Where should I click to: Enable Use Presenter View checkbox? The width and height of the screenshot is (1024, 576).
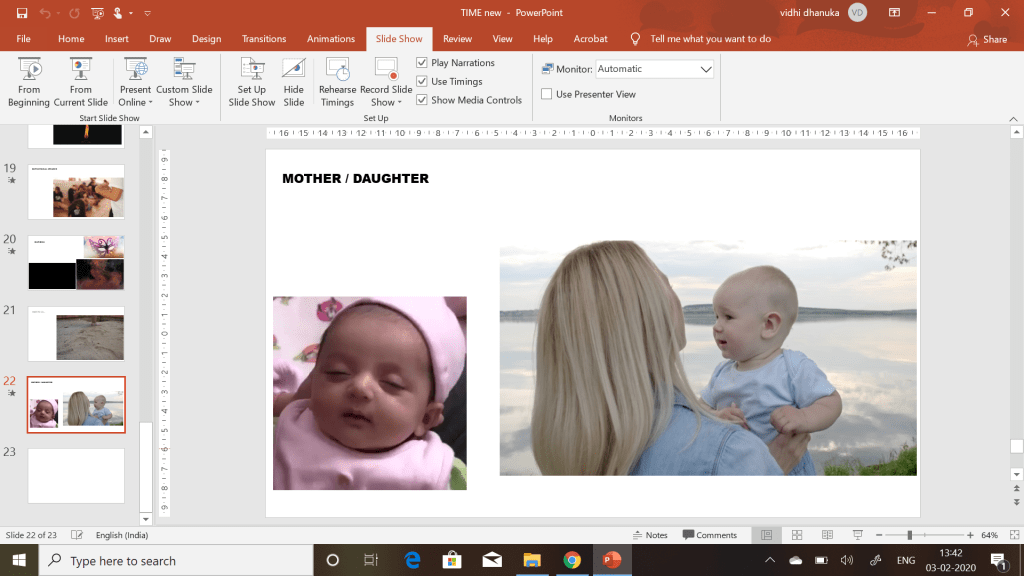coord(547,94)
